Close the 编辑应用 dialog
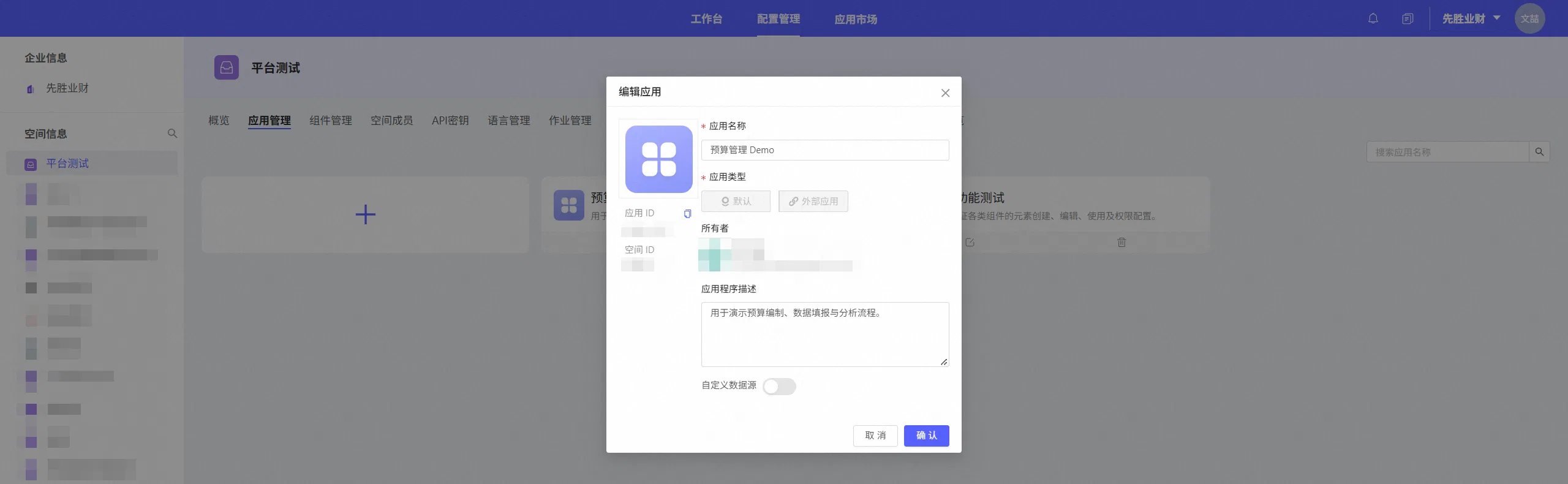 (x=945, y=93)
